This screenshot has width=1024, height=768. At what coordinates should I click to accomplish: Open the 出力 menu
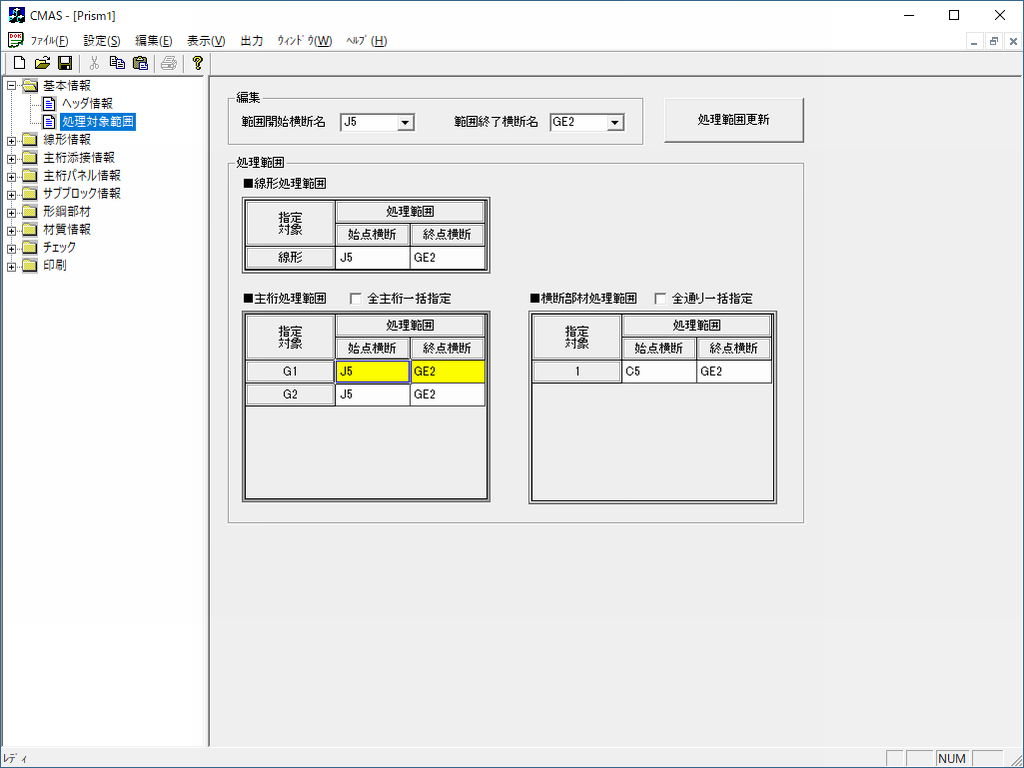251,41
